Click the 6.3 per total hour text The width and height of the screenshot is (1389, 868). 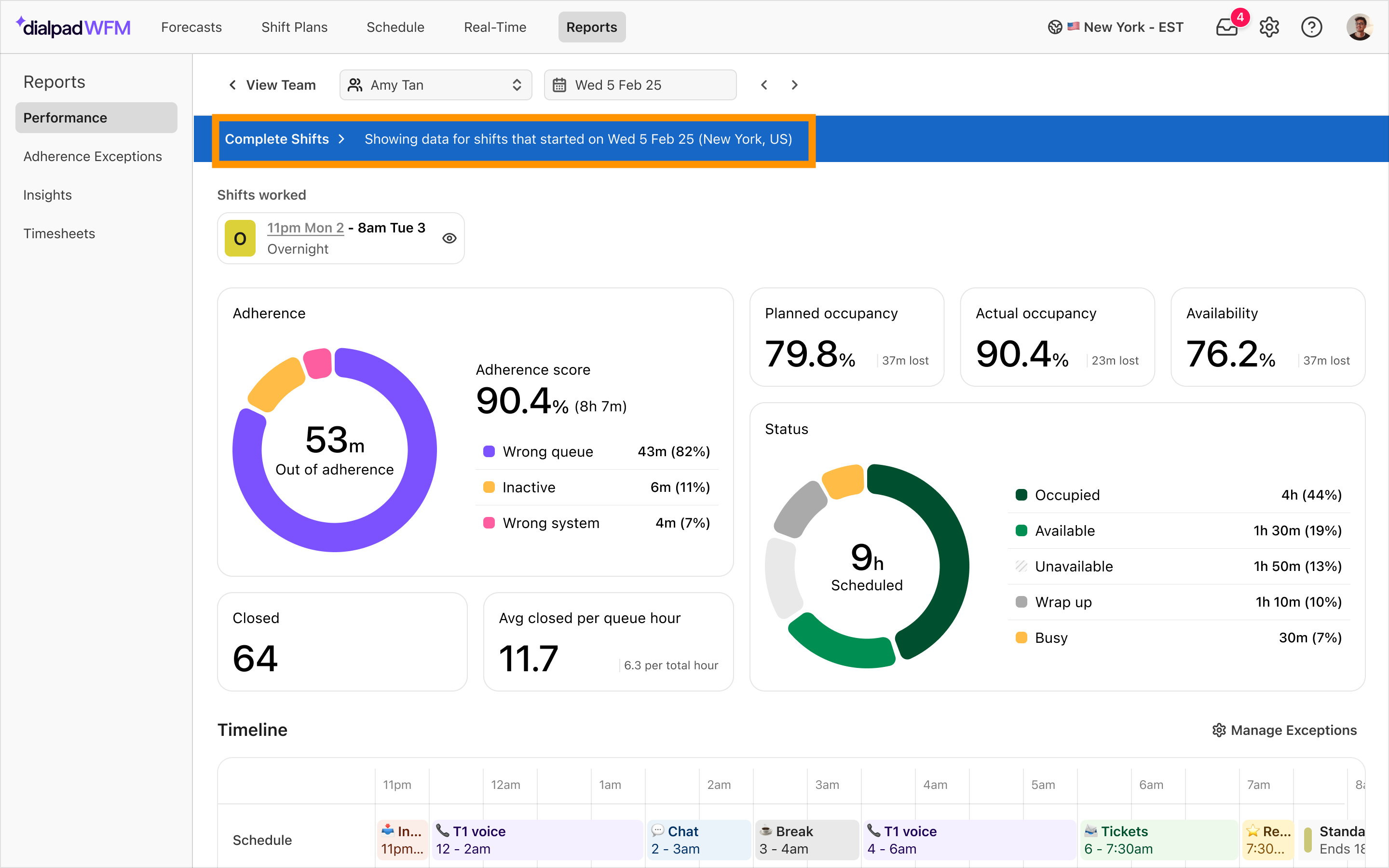[671, 665]
